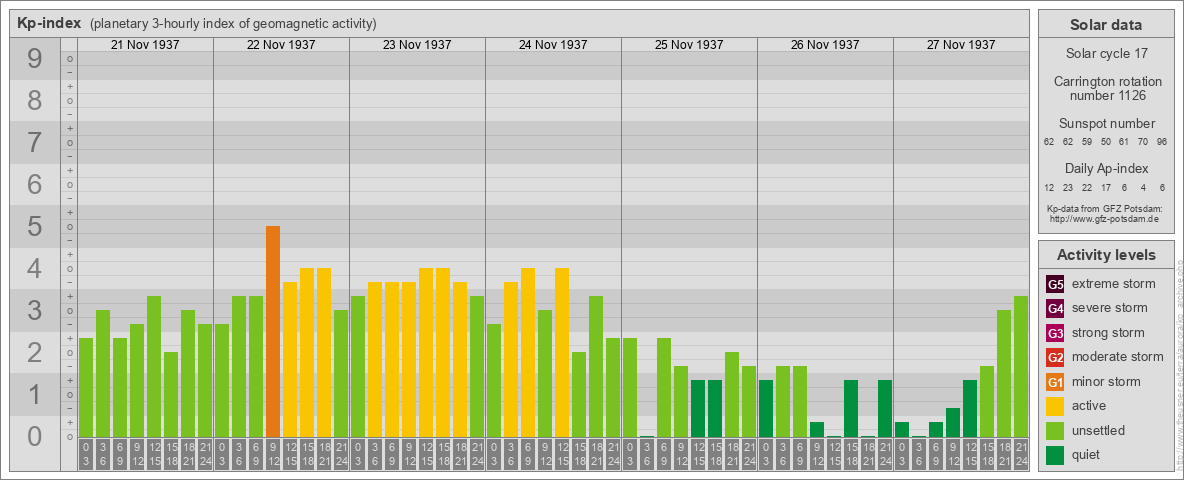1184x480 pixels.
Task: Select the 21 Nov 1937 date header
Action: [145, 45]
